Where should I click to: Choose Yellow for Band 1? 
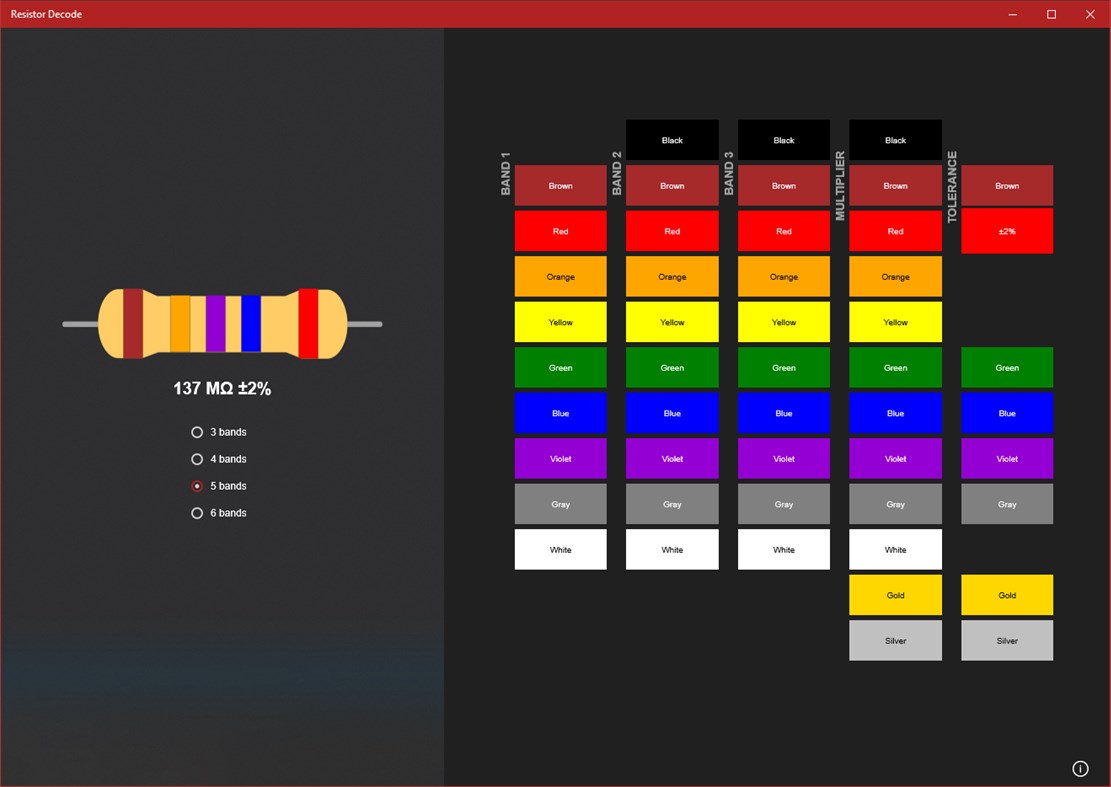pos(560,322)
